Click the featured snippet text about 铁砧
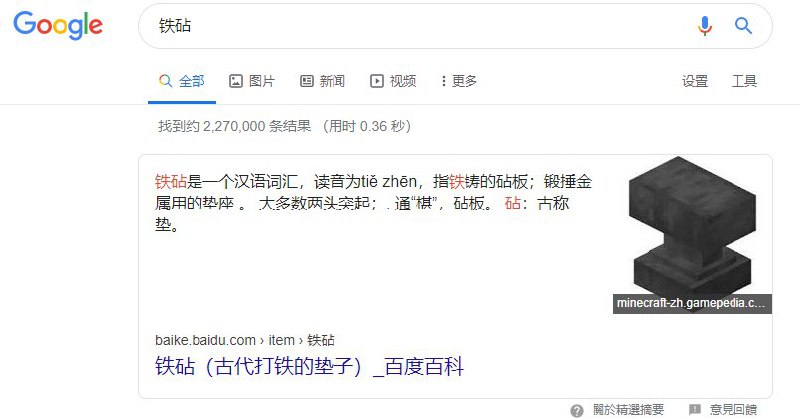The image size is (800, 418). coord(373,203)
